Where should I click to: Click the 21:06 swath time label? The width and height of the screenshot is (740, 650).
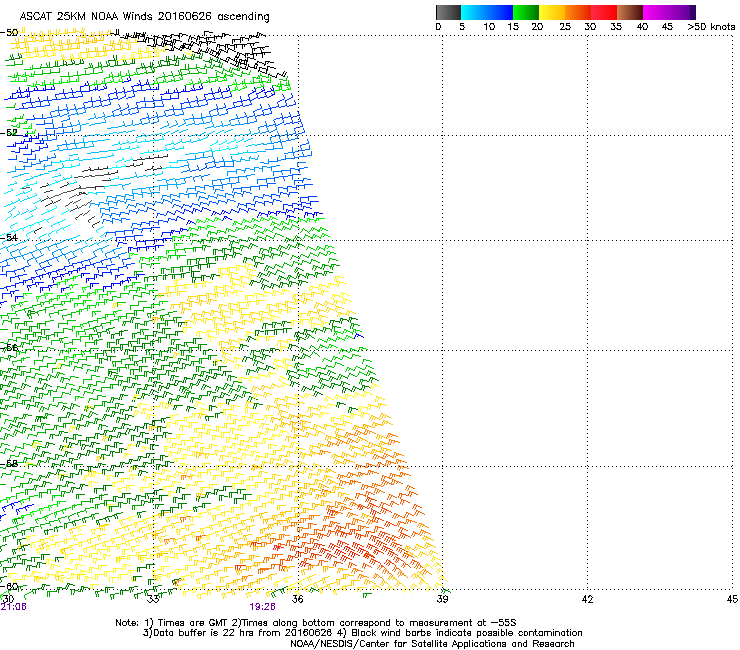[14, 607]
